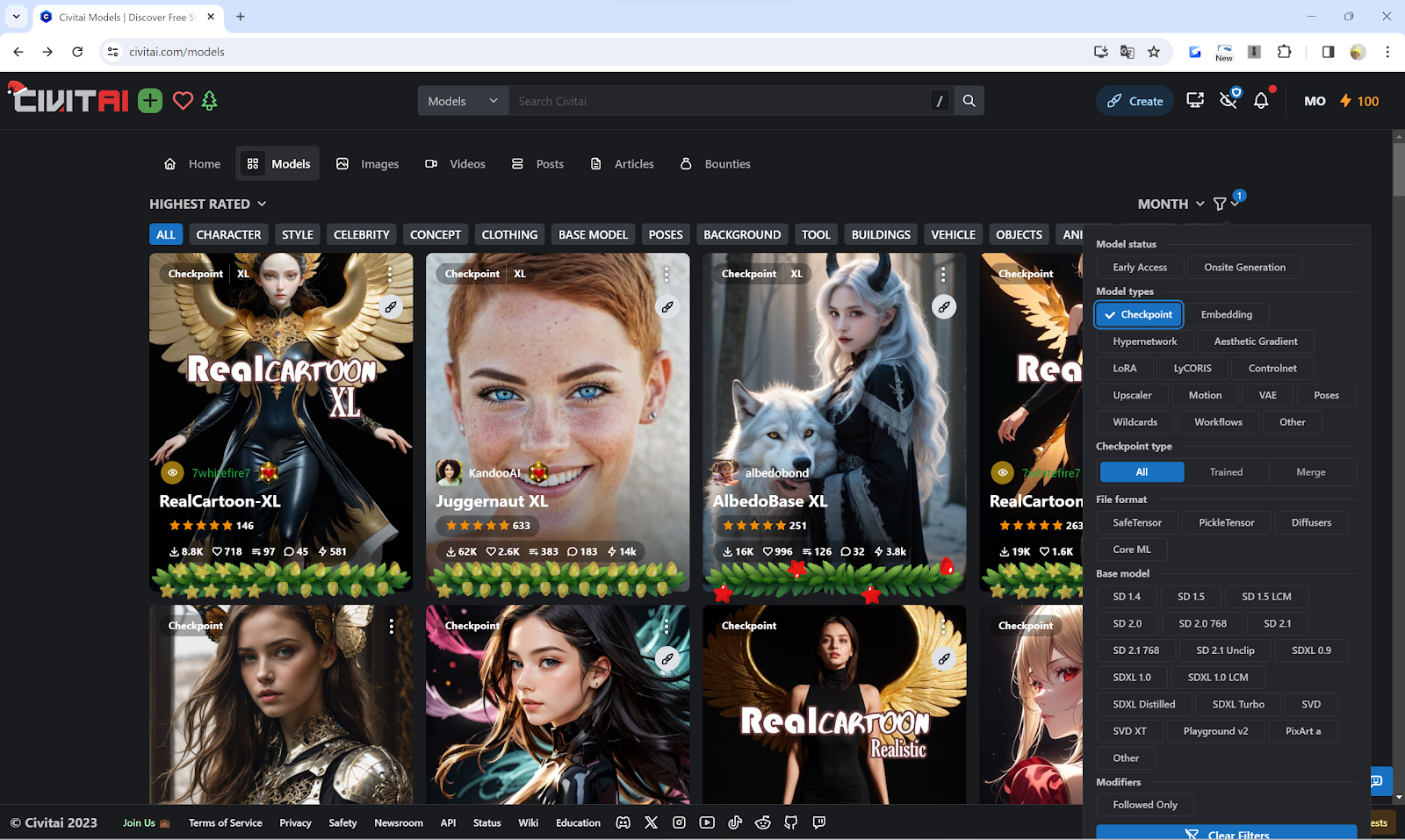Deselect the Checkpoint model type filter
Viewport: 1405px width, 840px height.
tap(1139, 314)
